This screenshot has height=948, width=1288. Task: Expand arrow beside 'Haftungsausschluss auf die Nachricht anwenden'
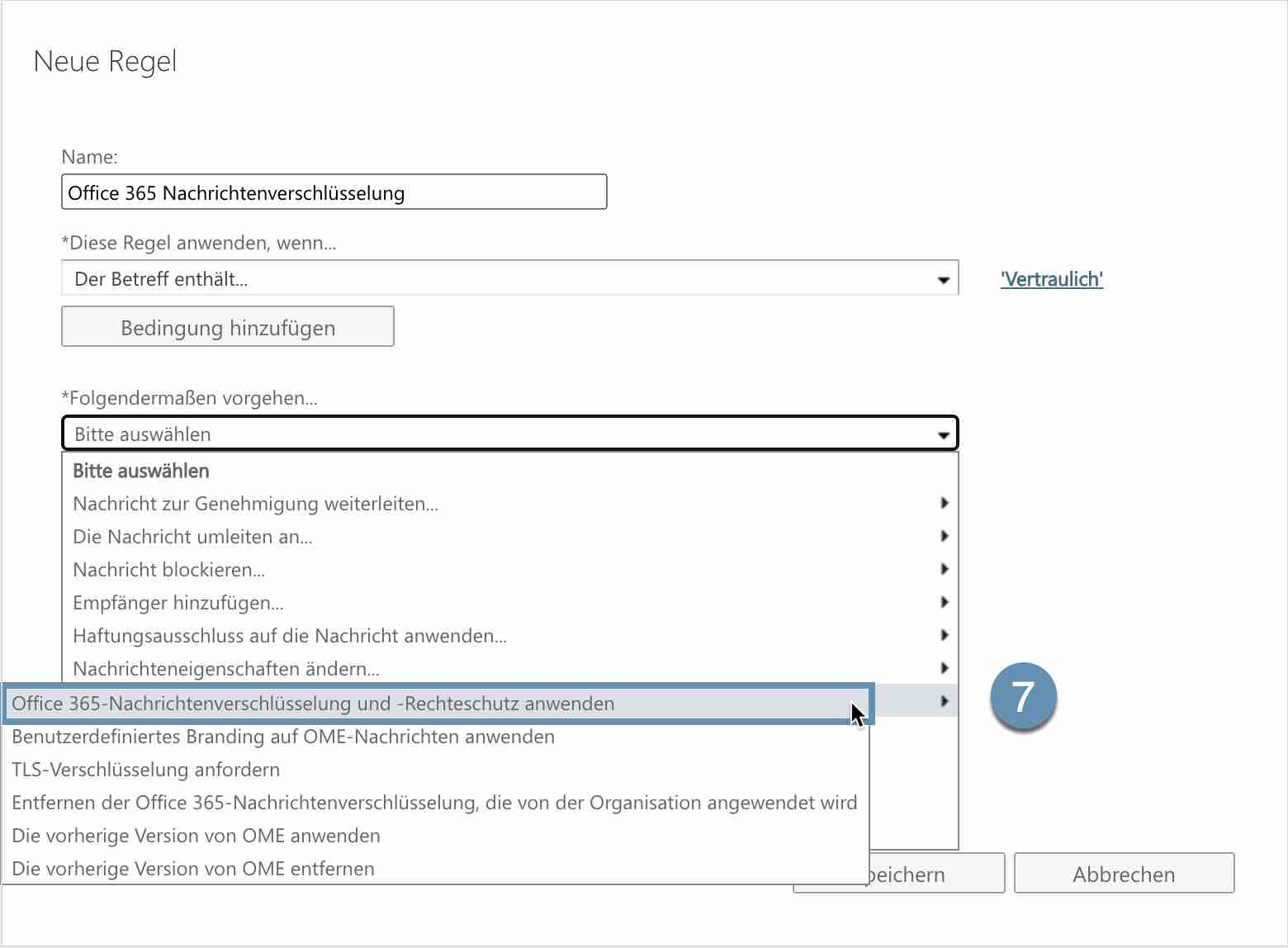coord(945,635)
